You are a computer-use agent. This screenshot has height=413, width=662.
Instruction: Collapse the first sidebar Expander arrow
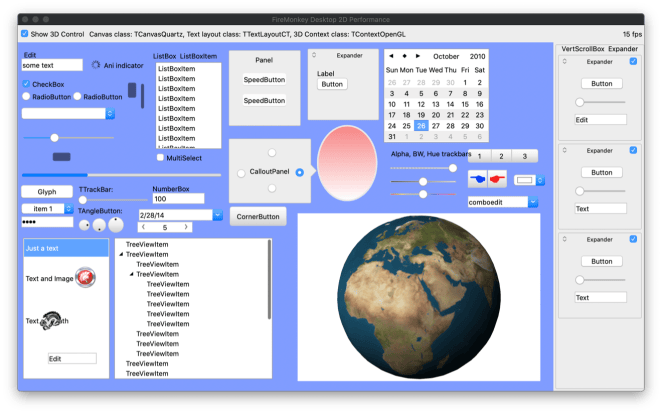tap(564, 61)
